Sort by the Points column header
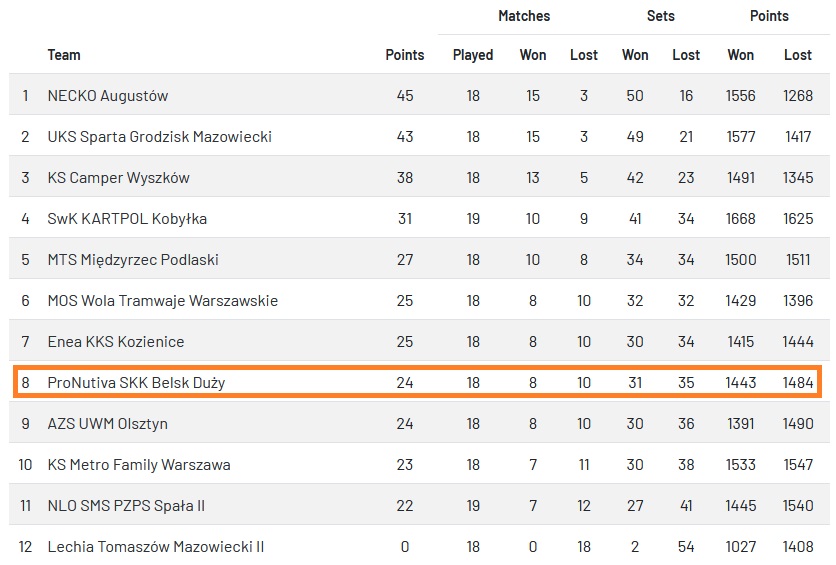This screenshot has width=836, height=565. (x=405, y=55)
